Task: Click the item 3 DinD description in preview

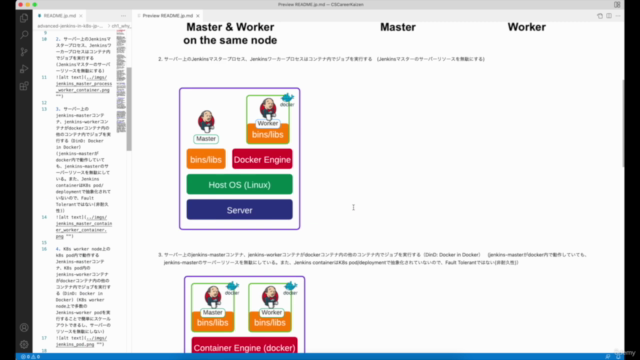Action: [372, 258]
